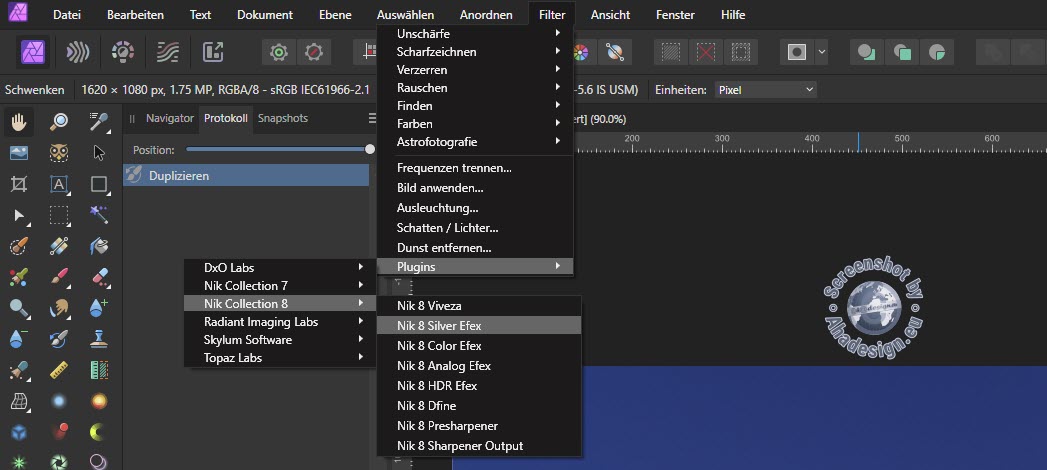Expand the Astrofotografie submenu
The height and width of the screenshot is (470, 1047).
click(475, 142)
